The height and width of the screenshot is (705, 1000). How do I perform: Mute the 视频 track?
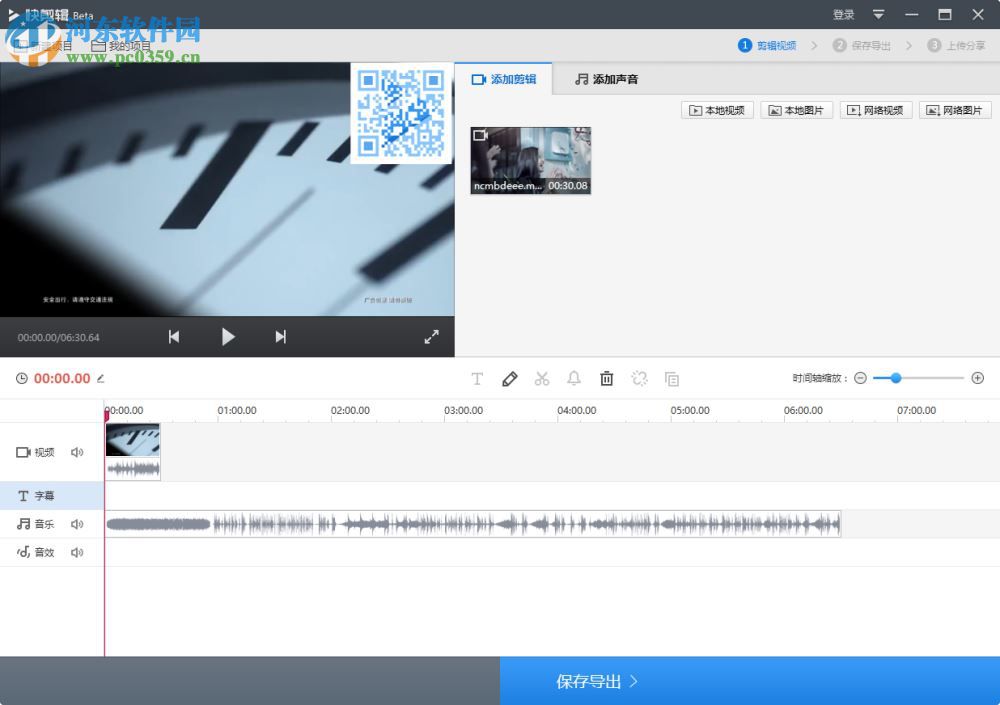point(77,452)
